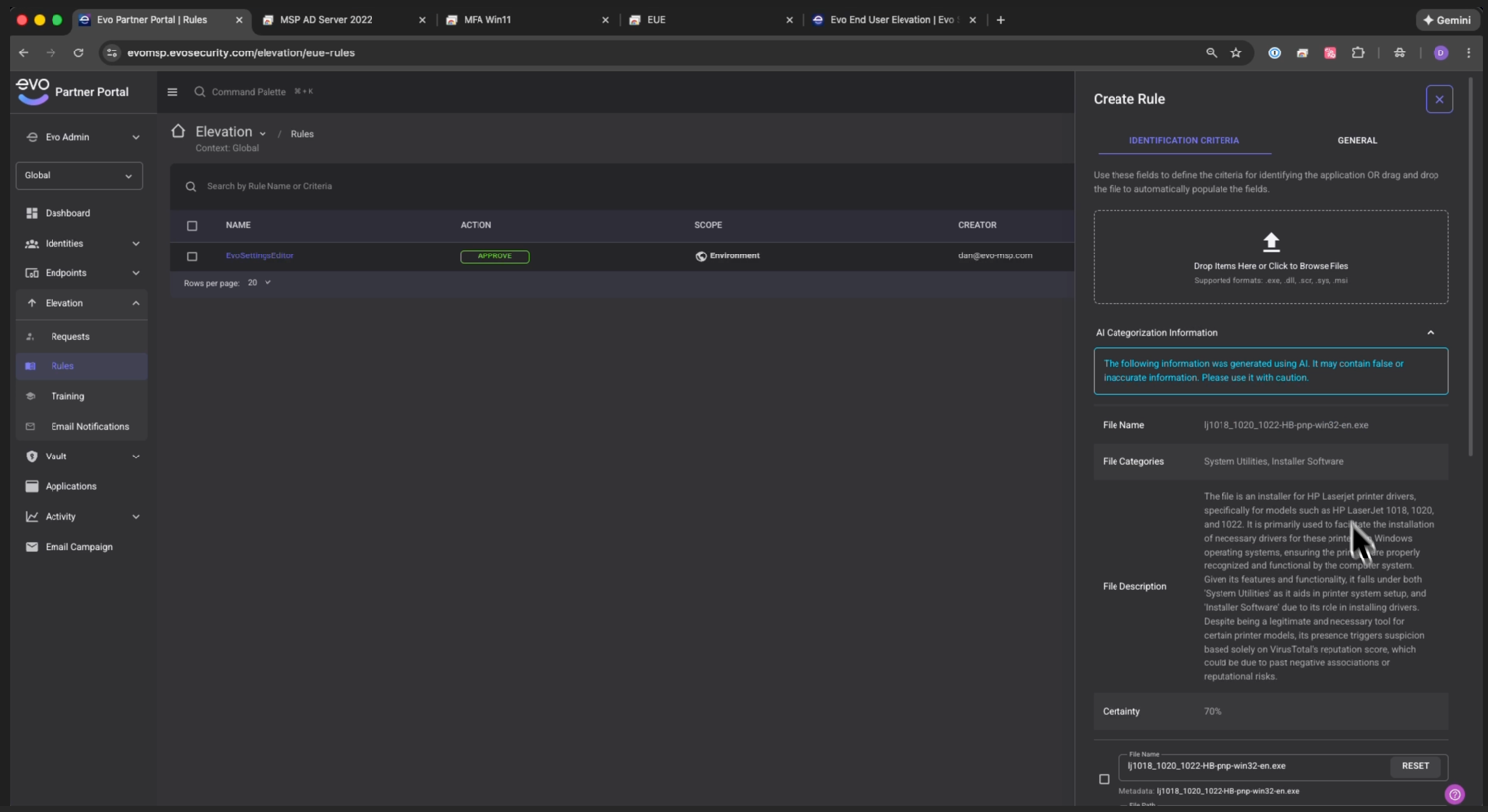The height and width of the screenshot is (812, 1488).
Task: Open the EvoSettingsEditor rule link
Action: click(x=260, y=255)
